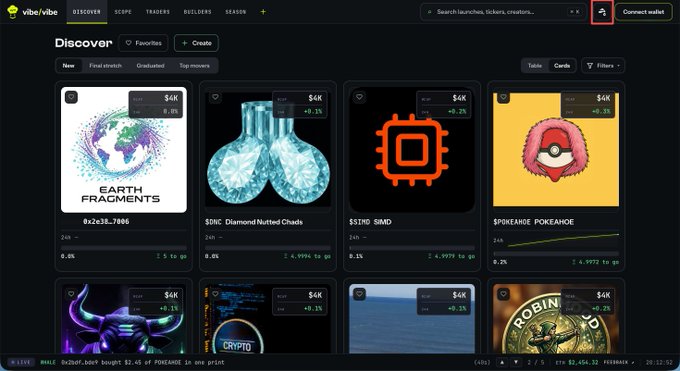The image size is (680, 371).
Task: Click the $DNC Diamond Nutted Chads title
Action: click(254, 222)
